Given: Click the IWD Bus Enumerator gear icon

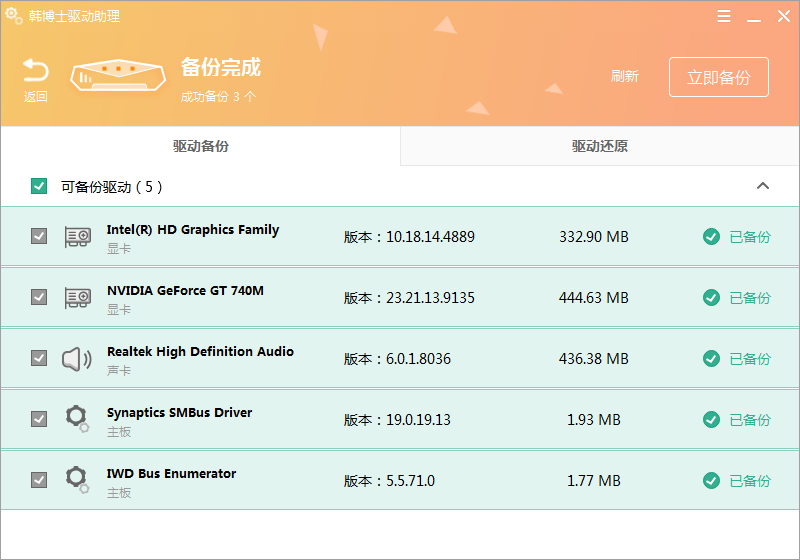Looking at the screenshot, I should tap(77, 480).
